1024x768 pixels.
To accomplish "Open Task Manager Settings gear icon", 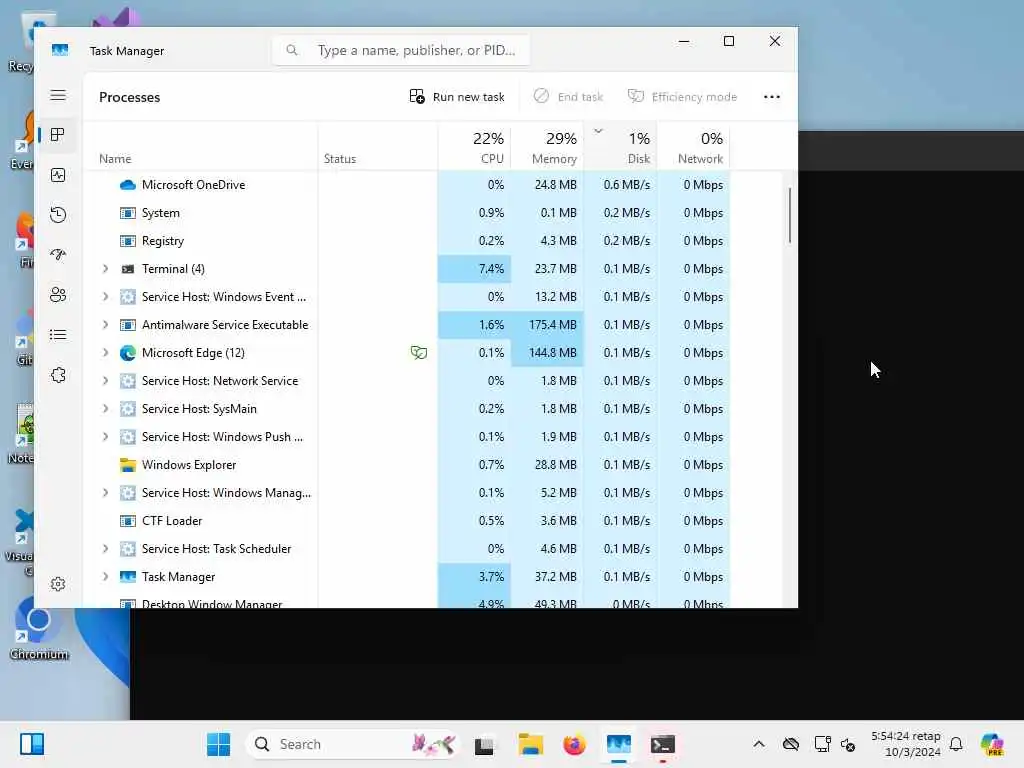I will tap(58, 584).
